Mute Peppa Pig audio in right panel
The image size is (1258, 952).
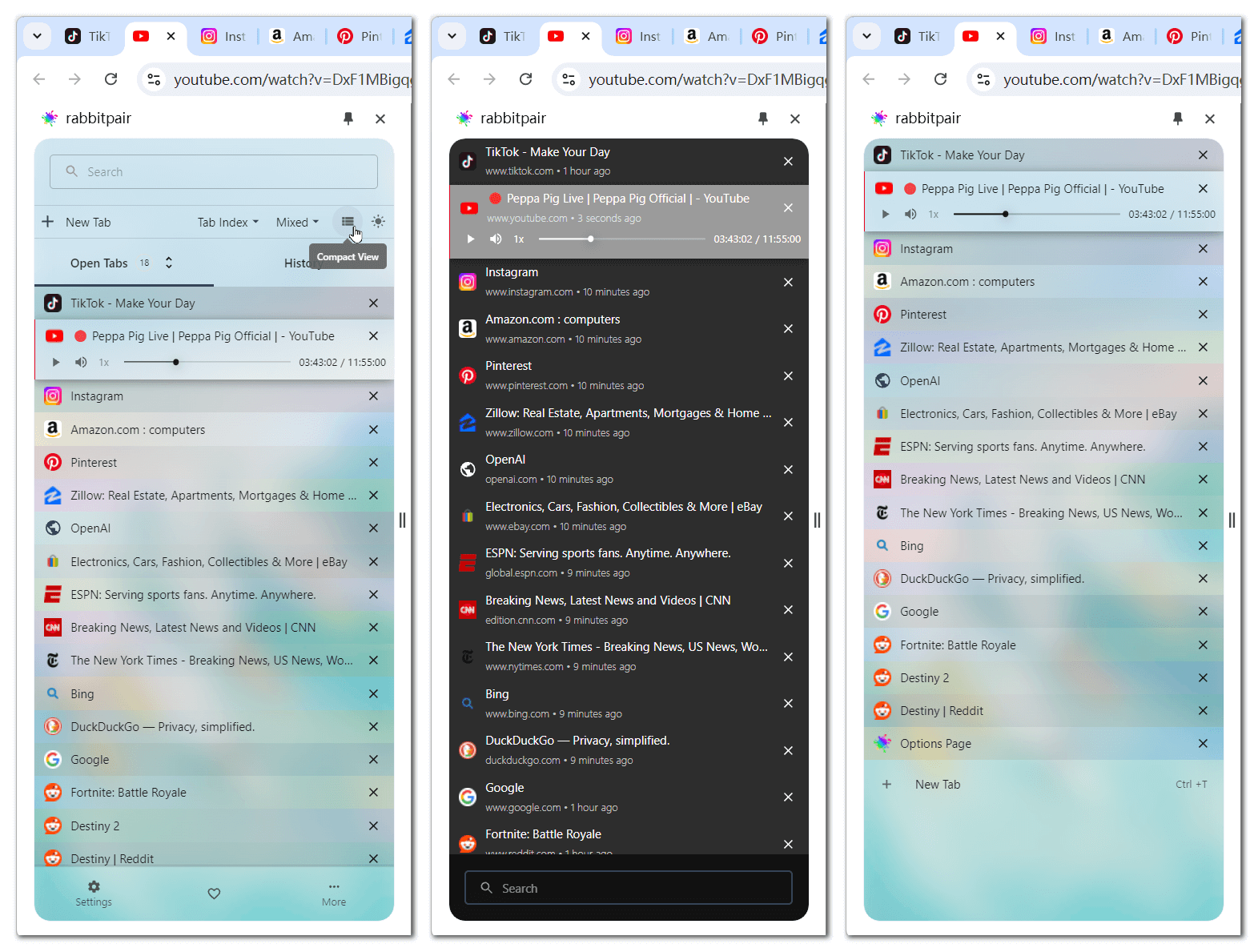coord(910,214)
